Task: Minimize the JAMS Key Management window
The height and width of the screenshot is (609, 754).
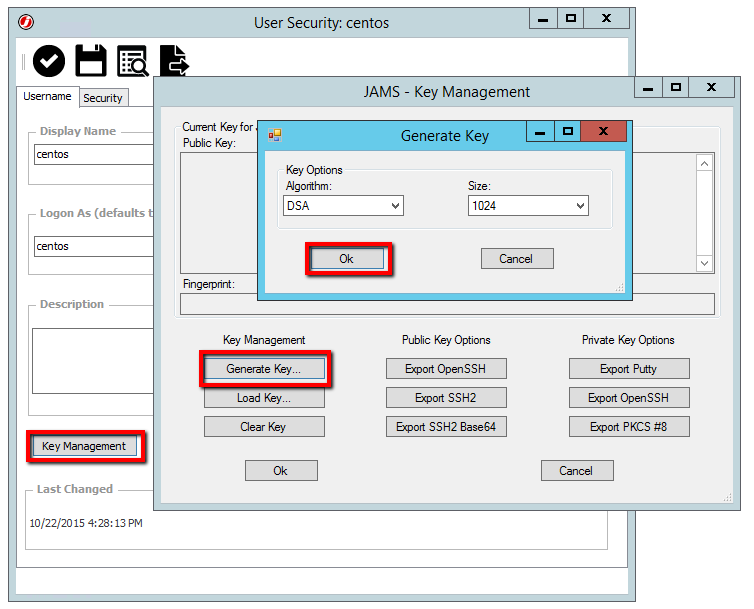Action: click(x=648, y=88)
